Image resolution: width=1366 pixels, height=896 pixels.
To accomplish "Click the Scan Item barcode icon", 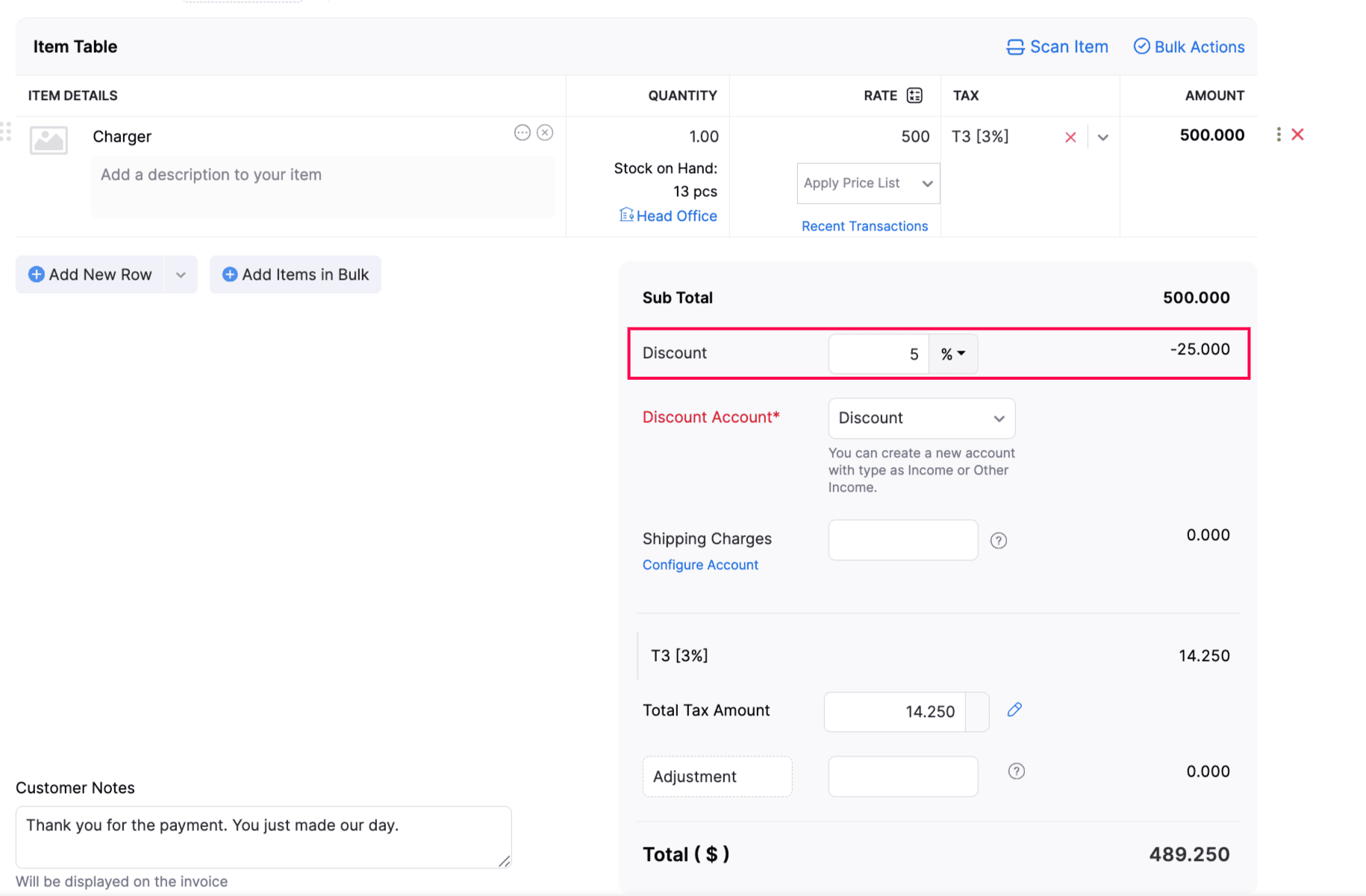I will click(x=1014, y=47).
